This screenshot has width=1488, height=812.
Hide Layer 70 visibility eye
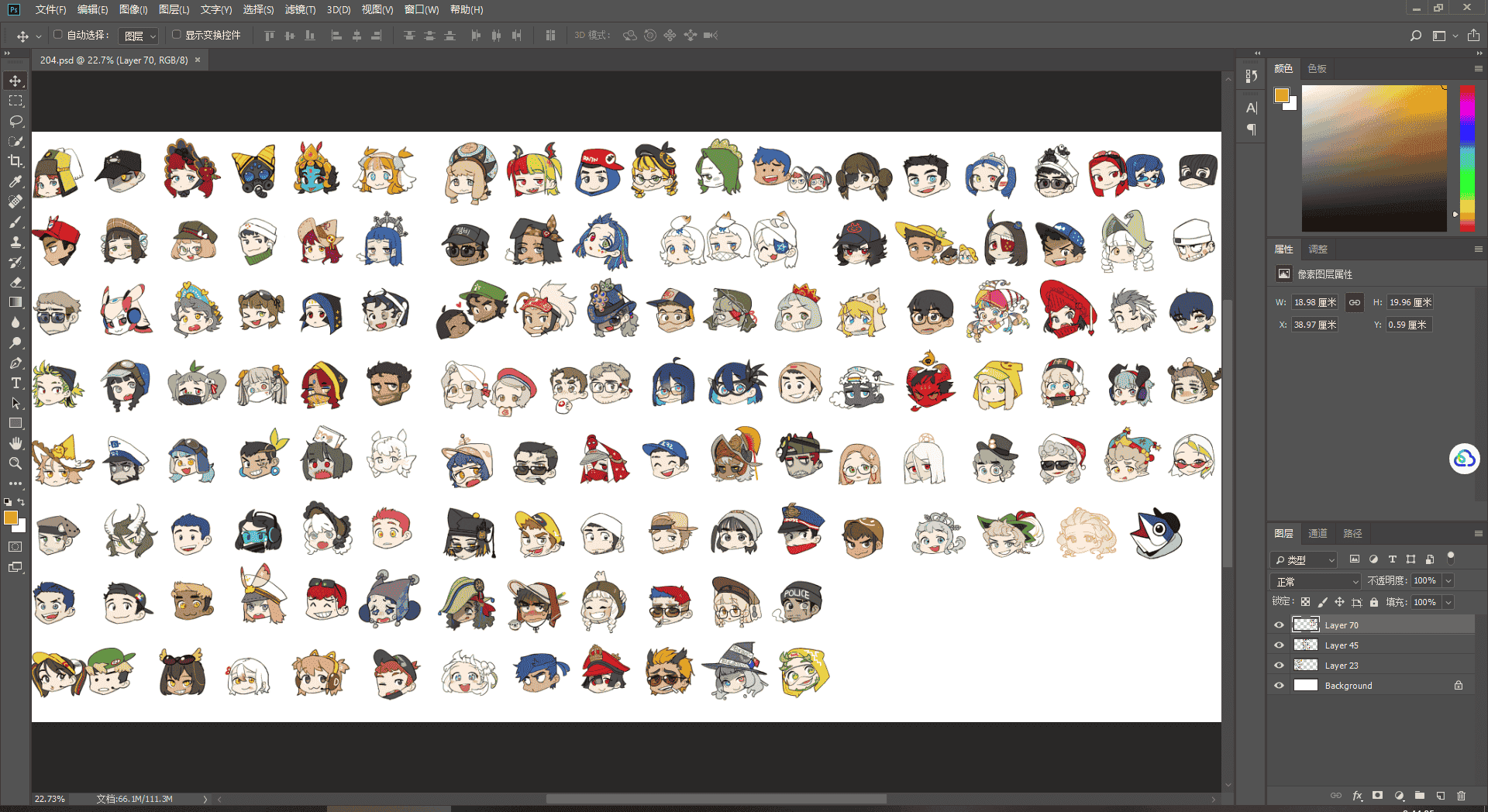(1279, 625)
